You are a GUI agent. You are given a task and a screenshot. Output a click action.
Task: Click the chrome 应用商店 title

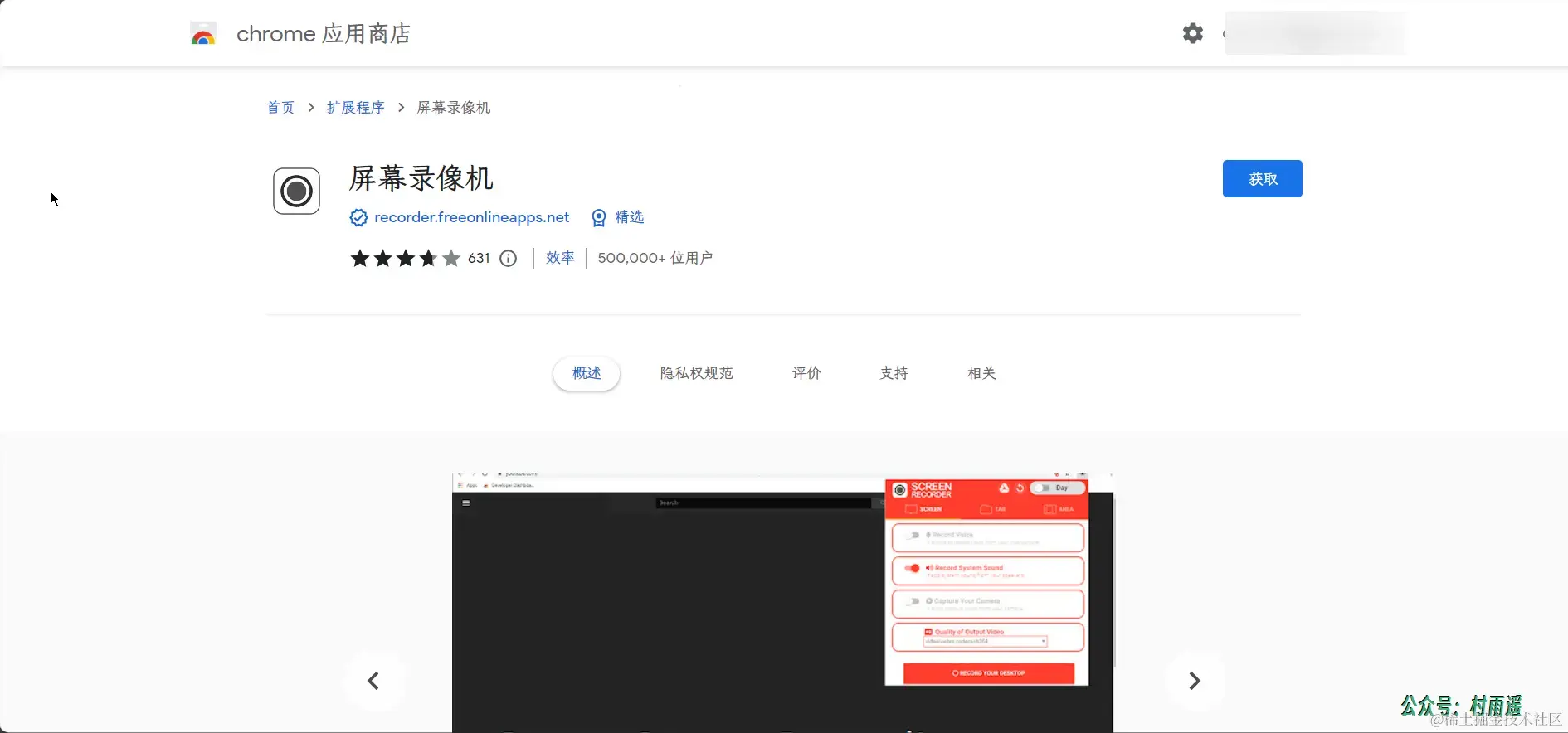pos(324,33)
